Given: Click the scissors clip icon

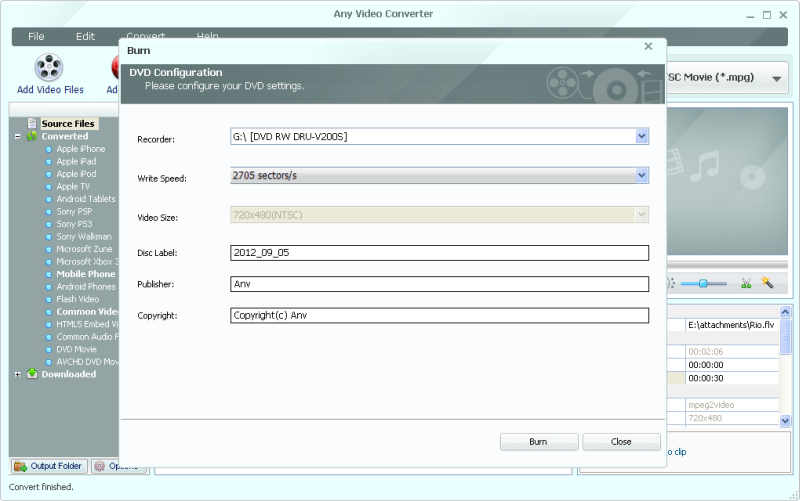Looking at the screenshot, I should 746,283.
